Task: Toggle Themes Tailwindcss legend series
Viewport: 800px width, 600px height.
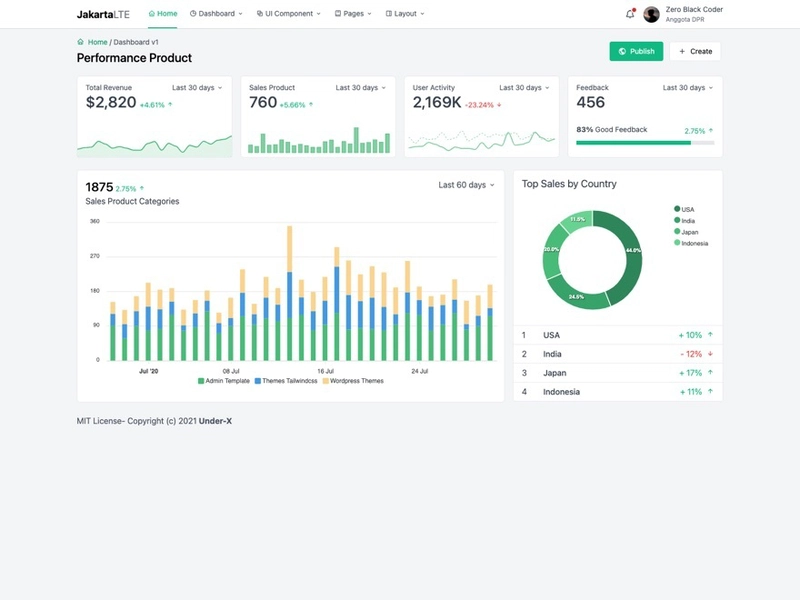Action: [x=286, y=381]
